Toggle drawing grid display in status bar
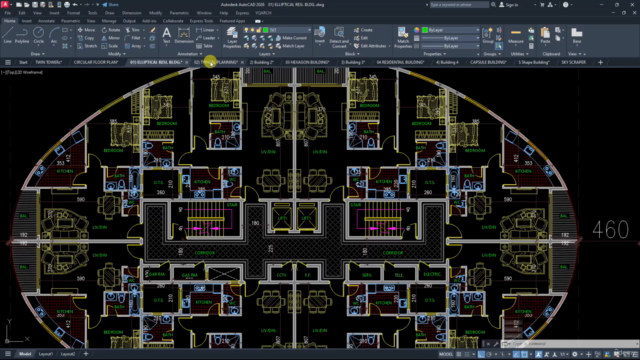Viewport: 640px width, 360px height. [x=459, y=354]
